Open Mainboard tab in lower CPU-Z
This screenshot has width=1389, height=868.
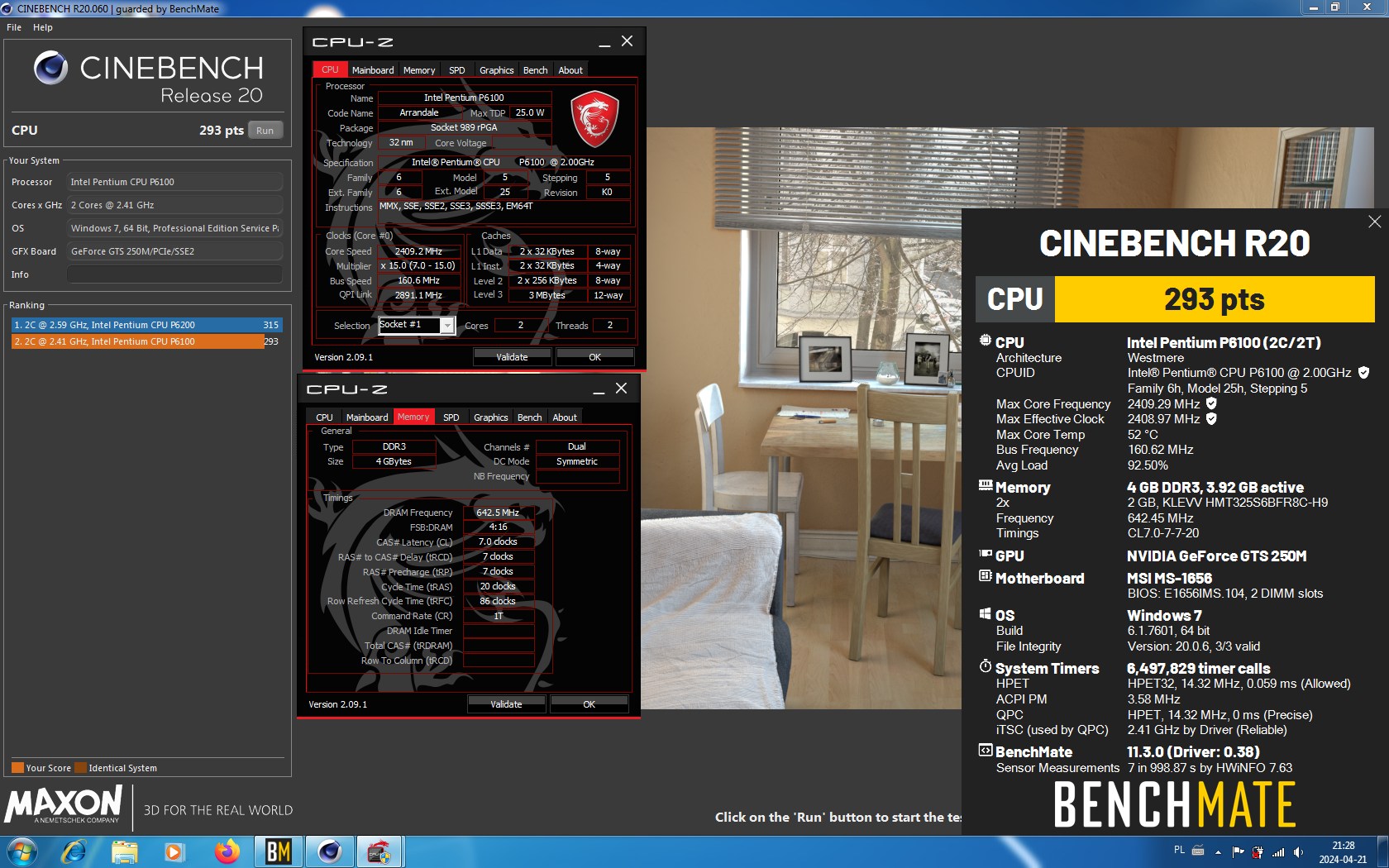(x=367, y=417)
